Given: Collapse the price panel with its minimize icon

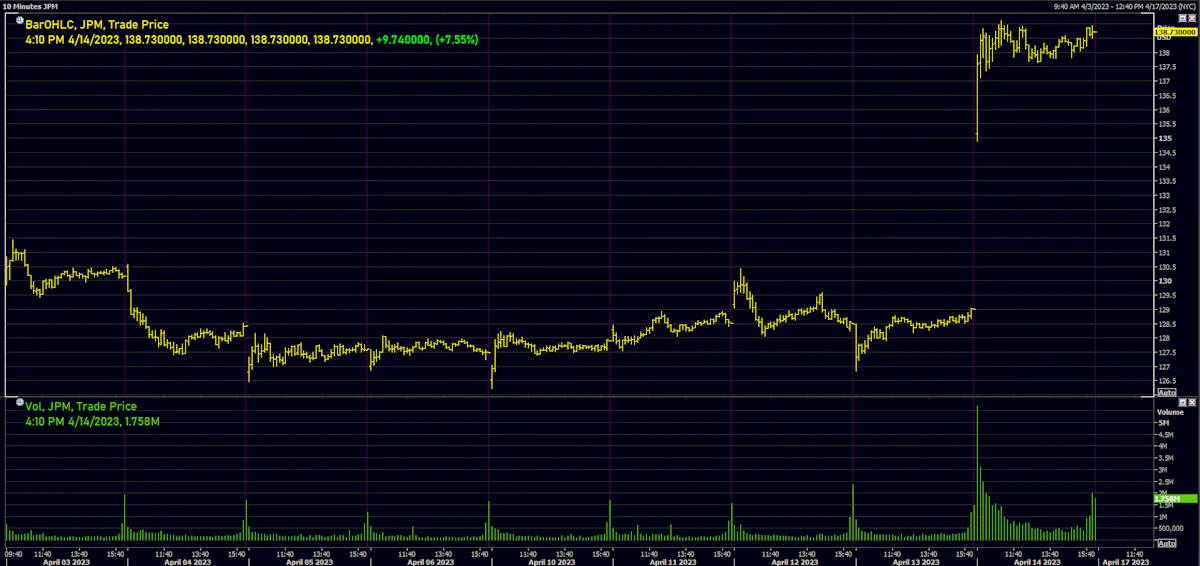Looking at the screenshot, I should click(x=1182, y=18).
